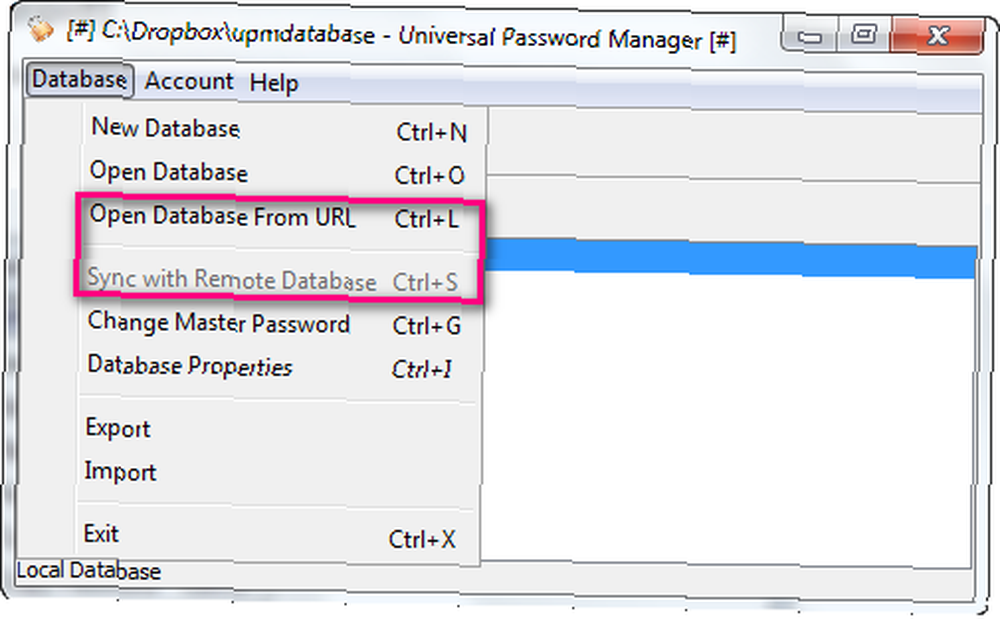Select the blue highlighted account row
This screenshot has height=619, width=1000.
coord(731,259)
